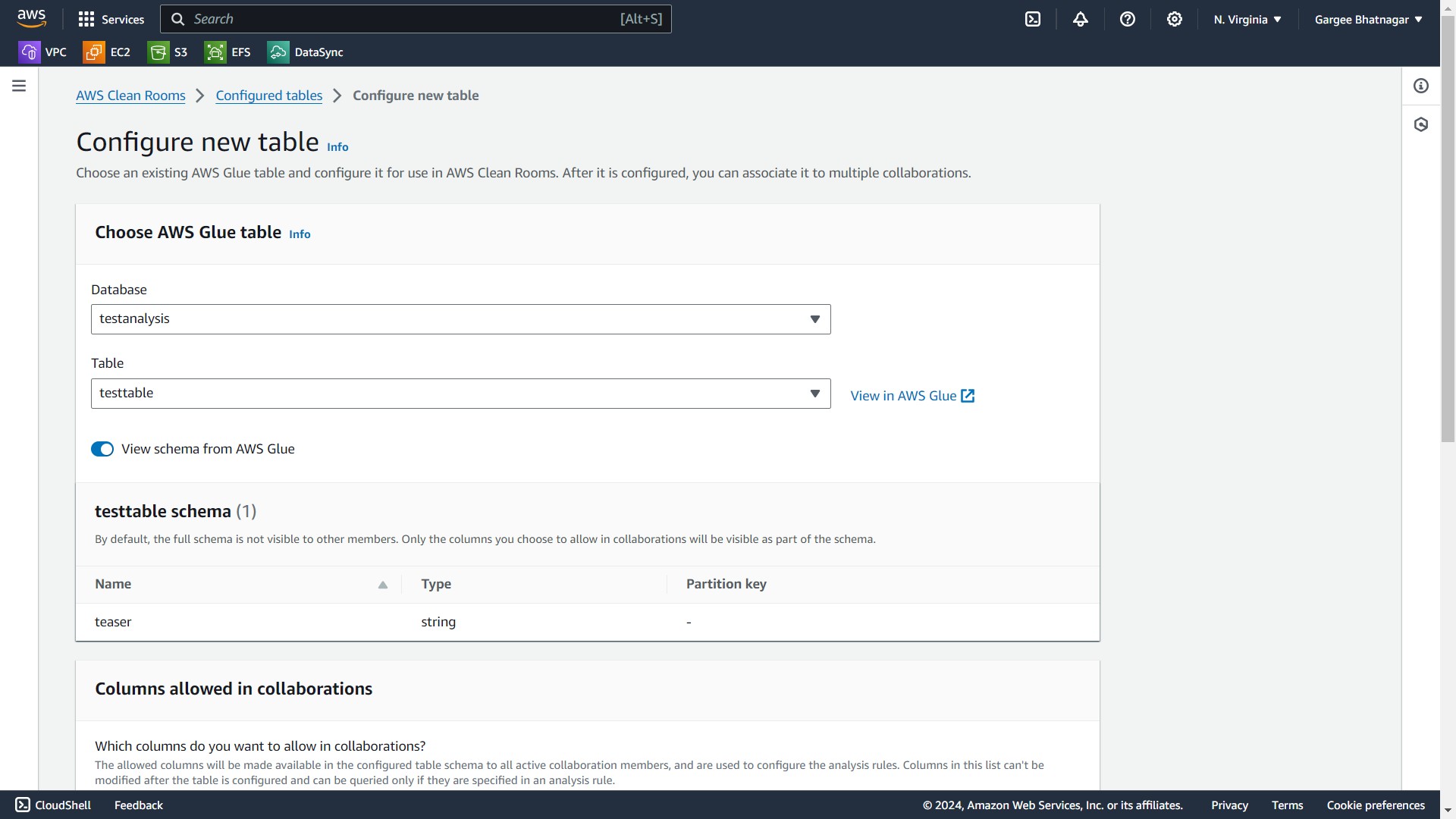This screenshot has width=1456, height=819.
Task: Open Gargee Bhatnagar account menu
Action: pos(1368,20)
